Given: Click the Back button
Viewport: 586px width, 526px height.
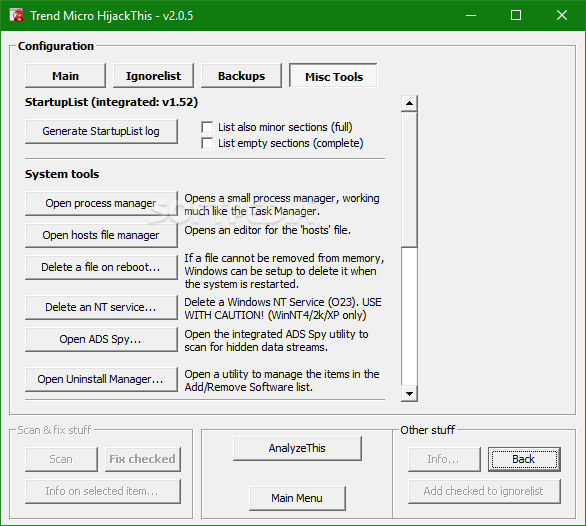Looking at the screenshot, I should (x=524, y=459).
